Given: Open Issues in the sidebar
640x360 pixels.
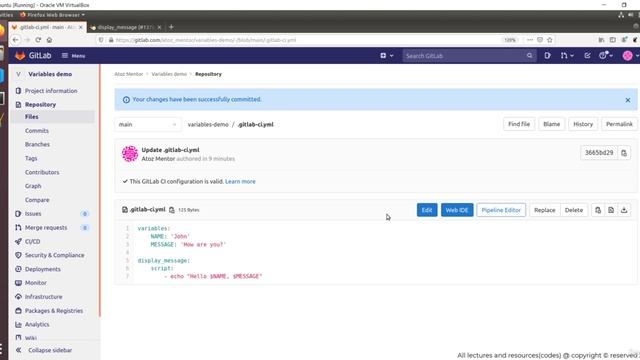Looking at the screenshot, I should (33, 213).
